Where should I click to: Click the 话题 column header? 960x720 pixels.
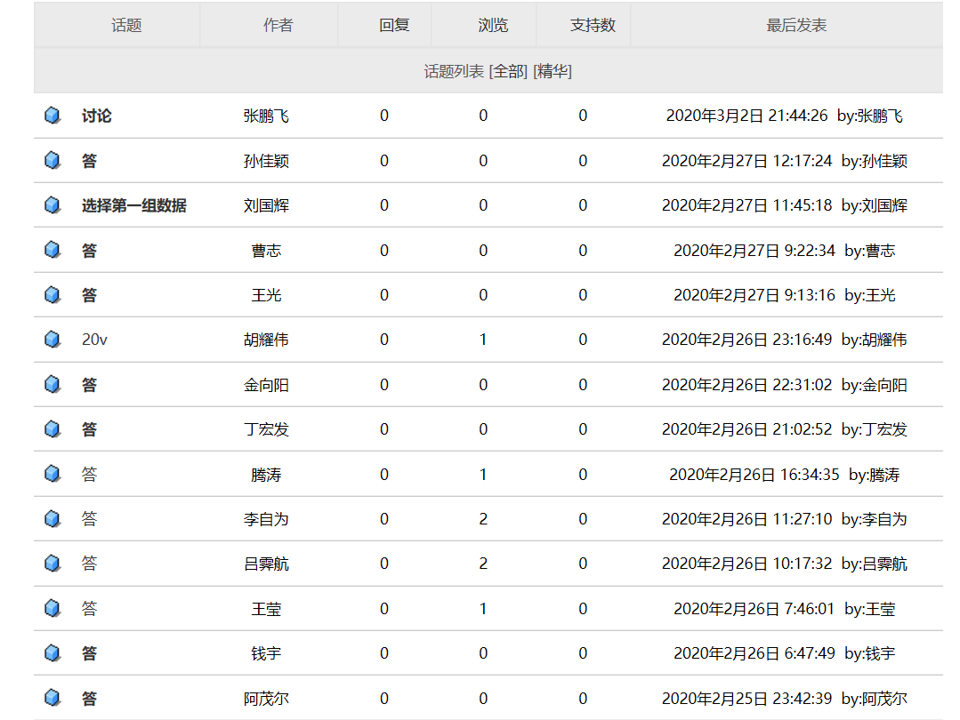tap(126, 25)
